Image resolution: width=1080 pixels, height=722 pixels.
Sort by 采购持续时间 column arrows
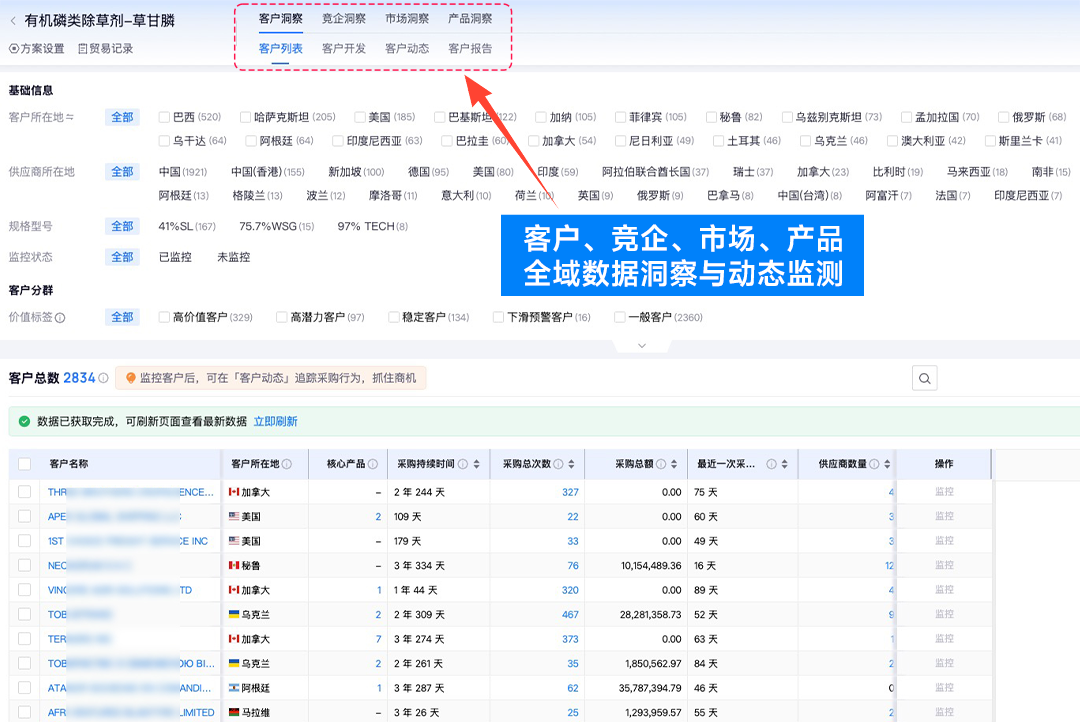click(x=476, y=464)
